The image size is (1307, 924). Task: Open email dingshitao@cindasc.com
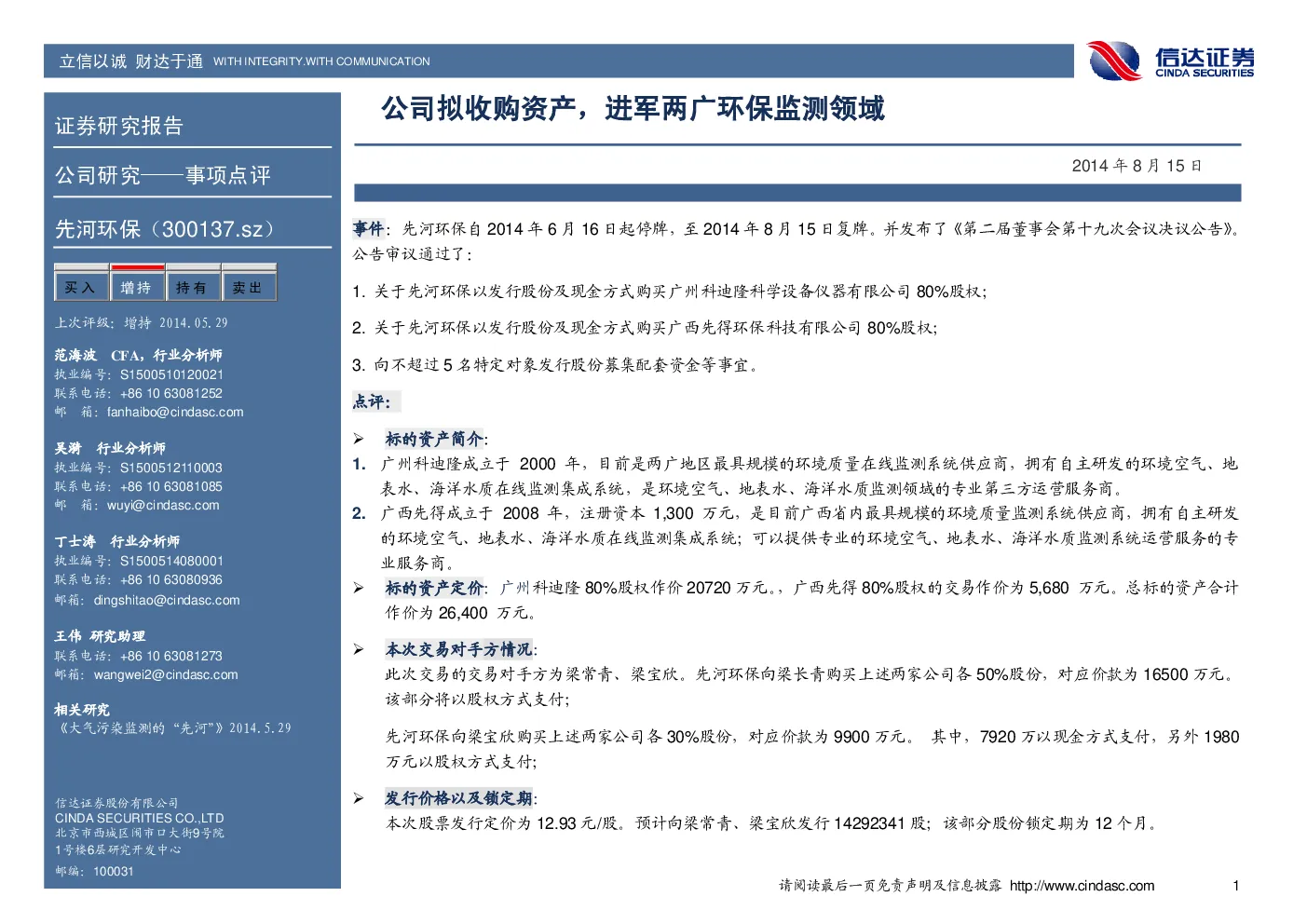167,600
